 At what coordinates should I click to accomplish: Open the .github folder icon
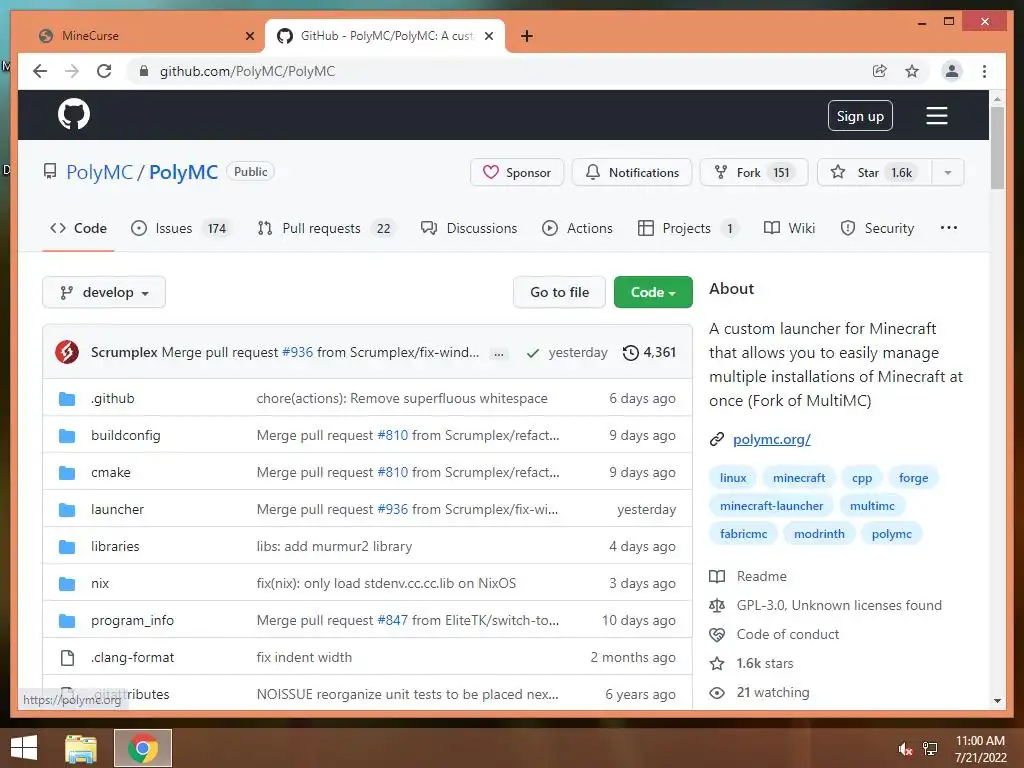point(67,398)
